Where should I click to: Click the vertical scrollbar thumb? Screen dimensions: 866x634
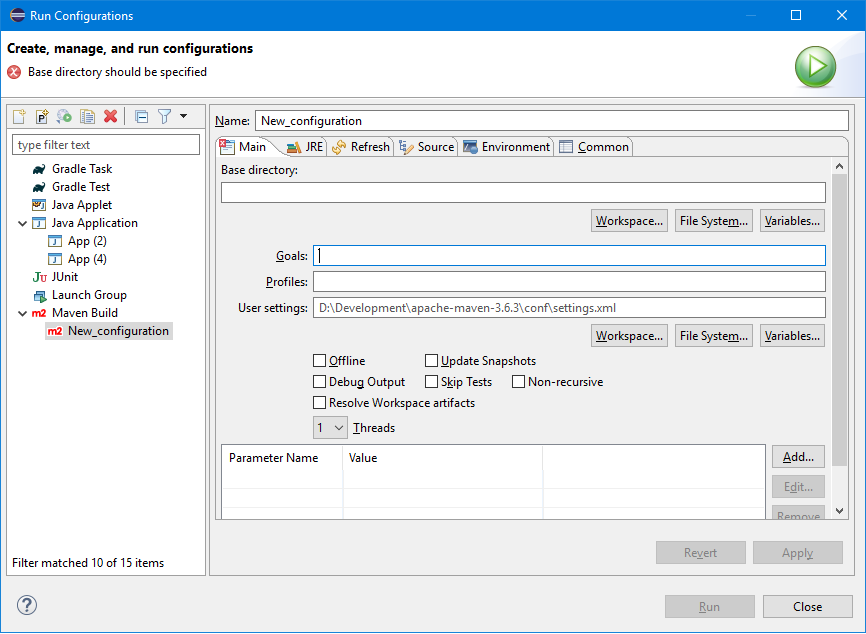click(839, 320)
